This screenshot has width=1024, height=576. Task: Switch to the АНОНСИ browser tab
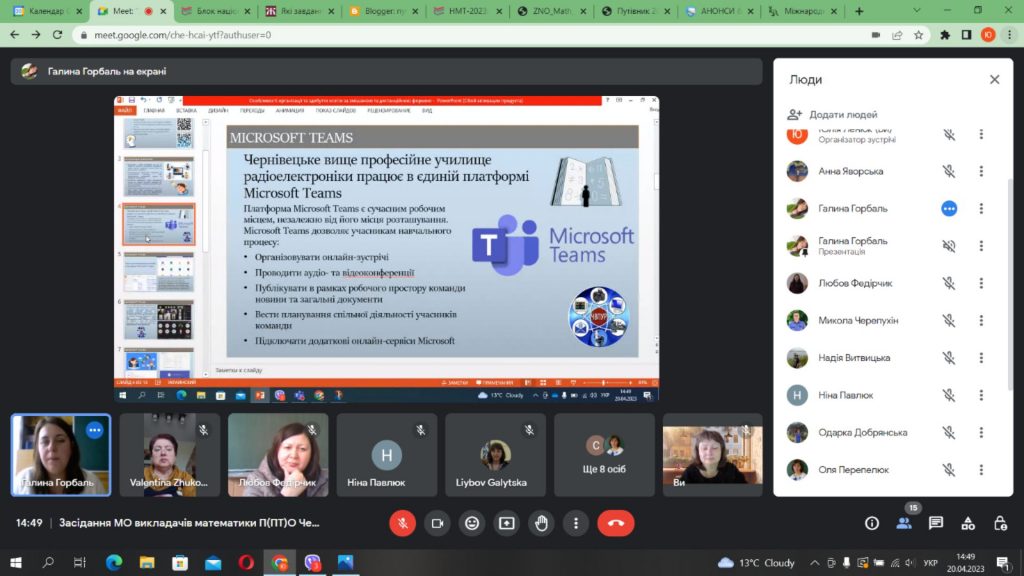click(720, 11)
